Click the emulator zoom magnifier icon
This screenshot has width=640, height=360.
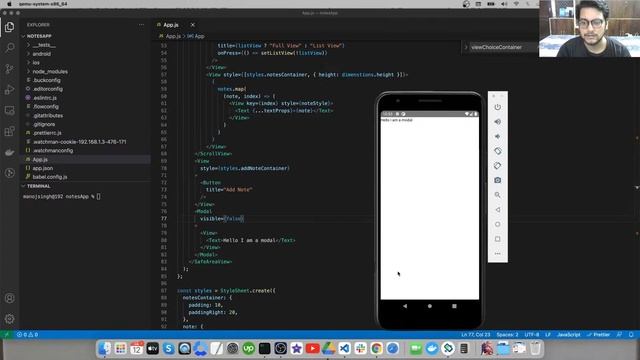(498, 195)
